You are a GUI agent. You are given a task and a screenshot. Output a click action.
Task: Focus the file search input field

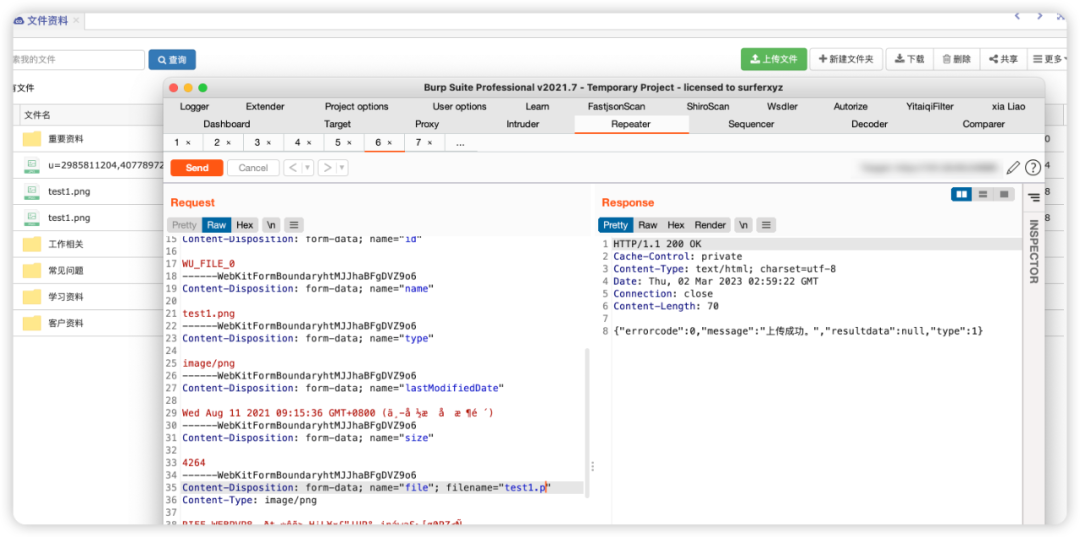79,60
